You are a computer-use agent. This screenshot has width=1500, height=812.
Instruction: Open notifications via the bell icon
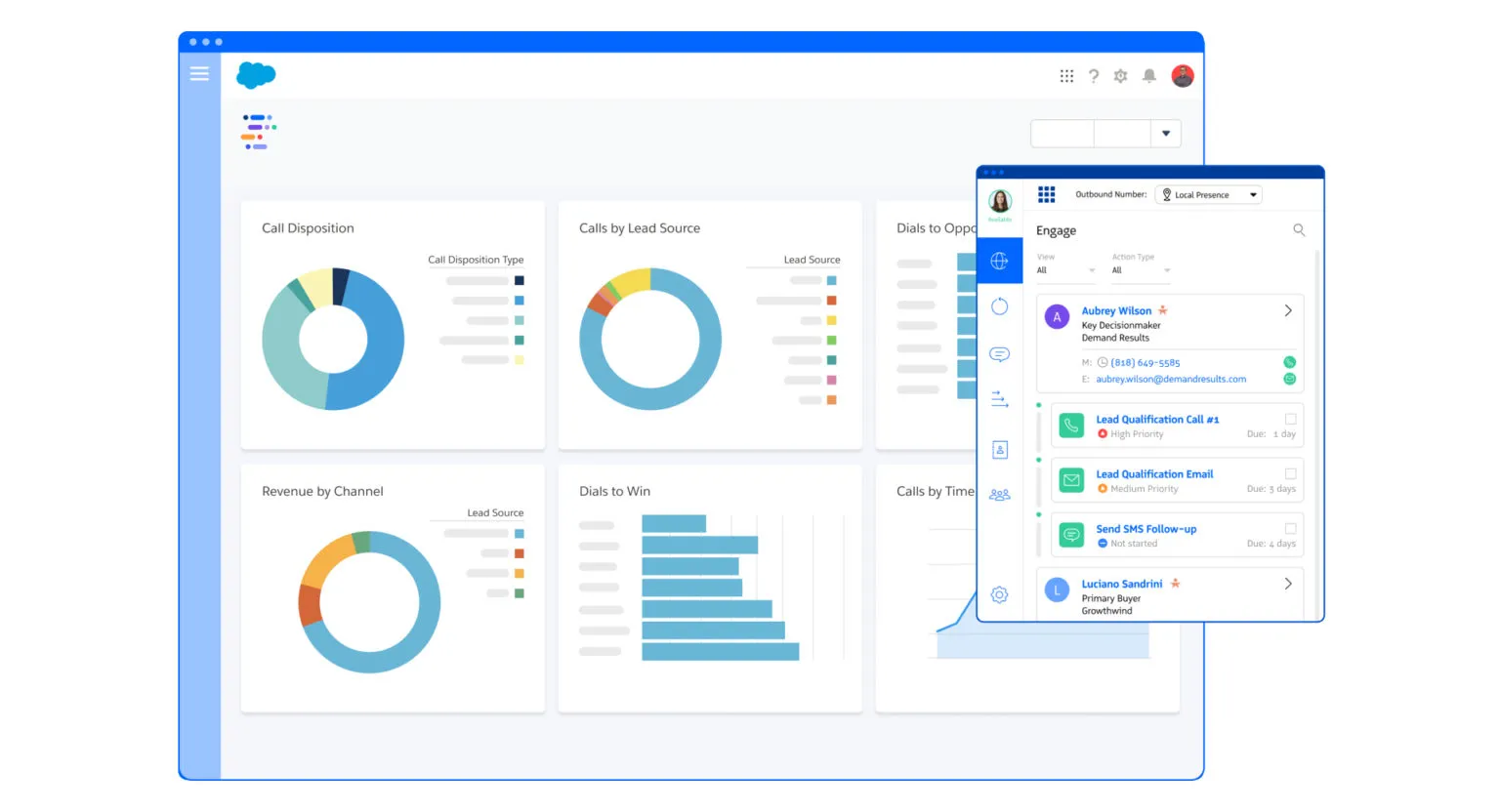(x=1148, y=75)
